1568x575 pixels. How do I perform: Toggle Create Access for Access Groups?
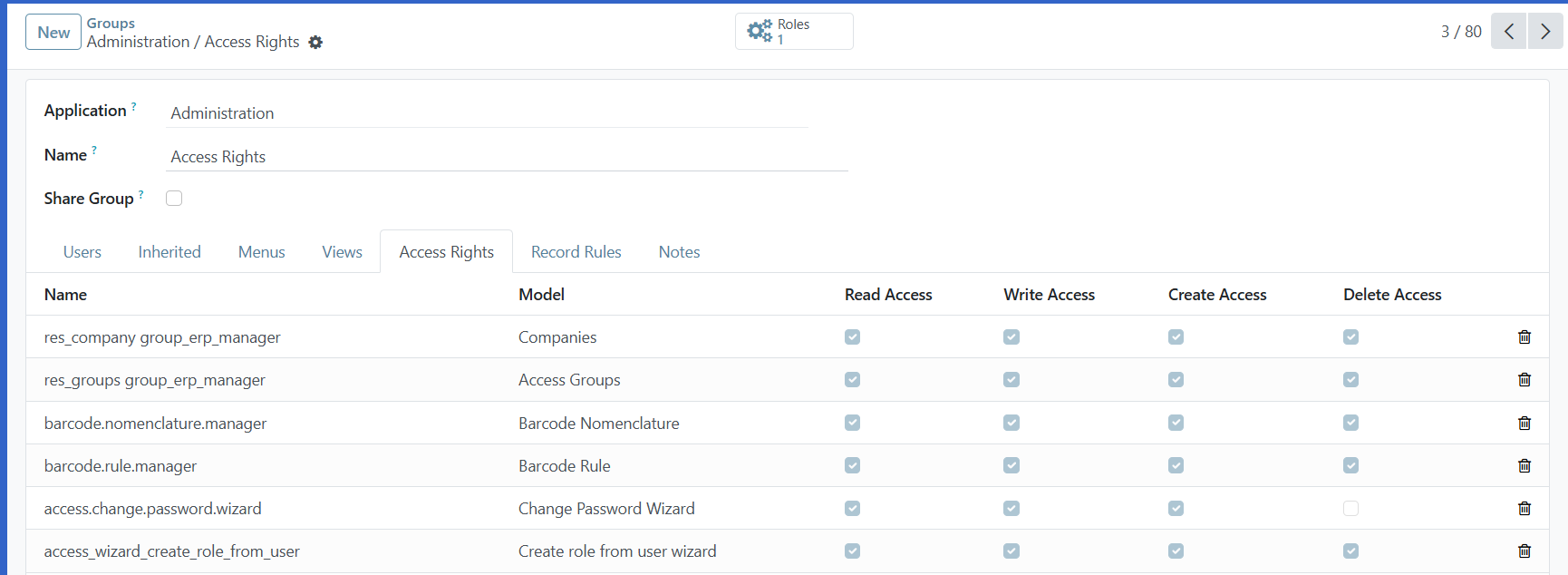click(x=1176, y=379)
